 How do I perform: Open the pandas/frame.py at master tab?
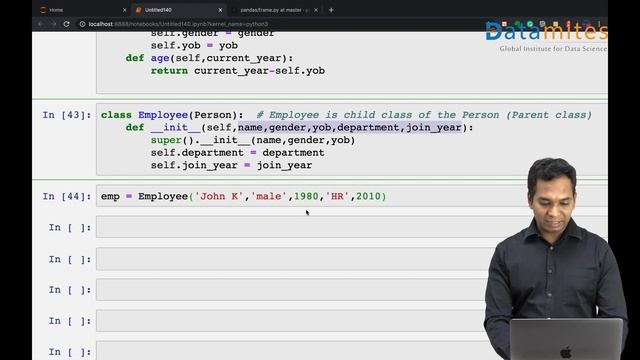click(273, 10)
